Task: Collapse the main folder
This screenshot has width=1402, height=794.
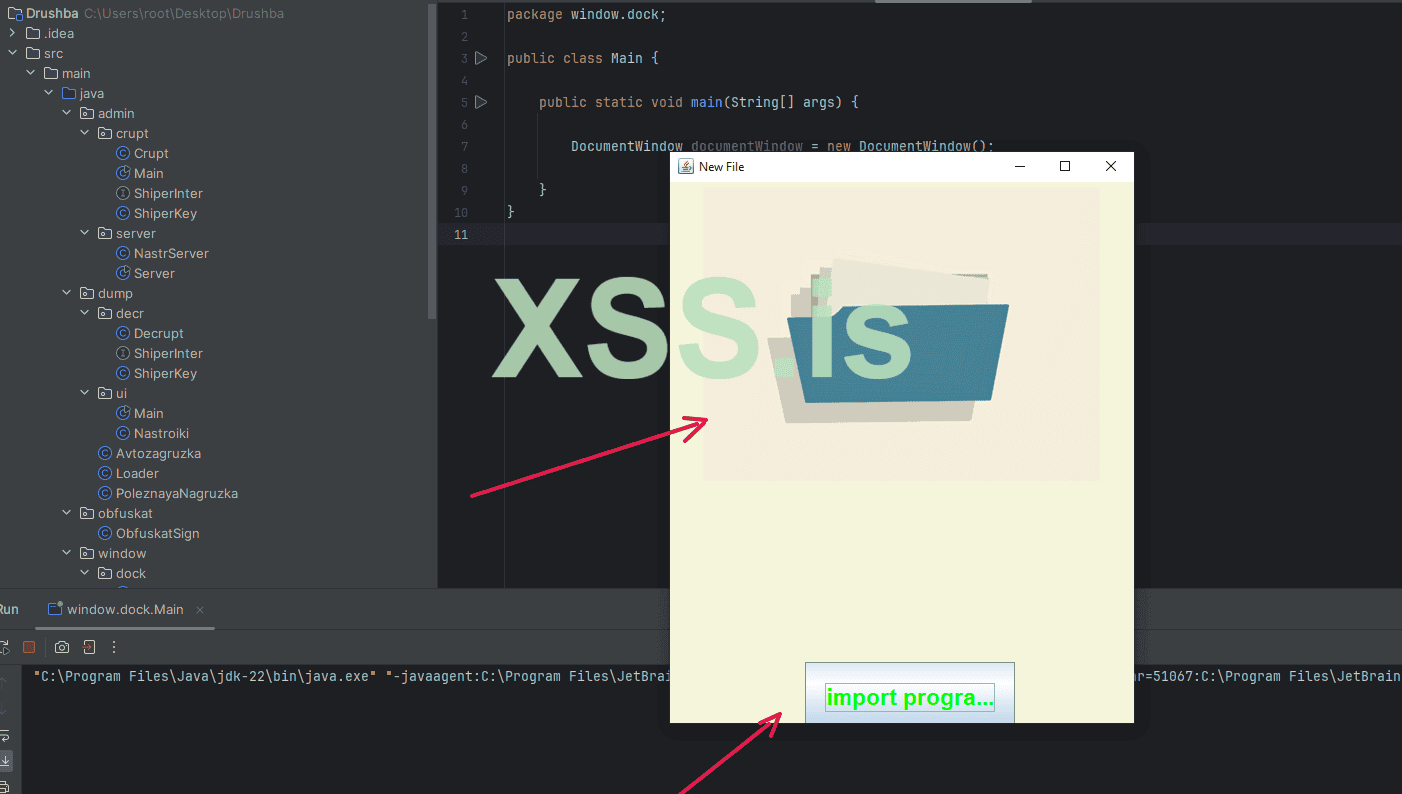Action: click(x=30, y=73)
